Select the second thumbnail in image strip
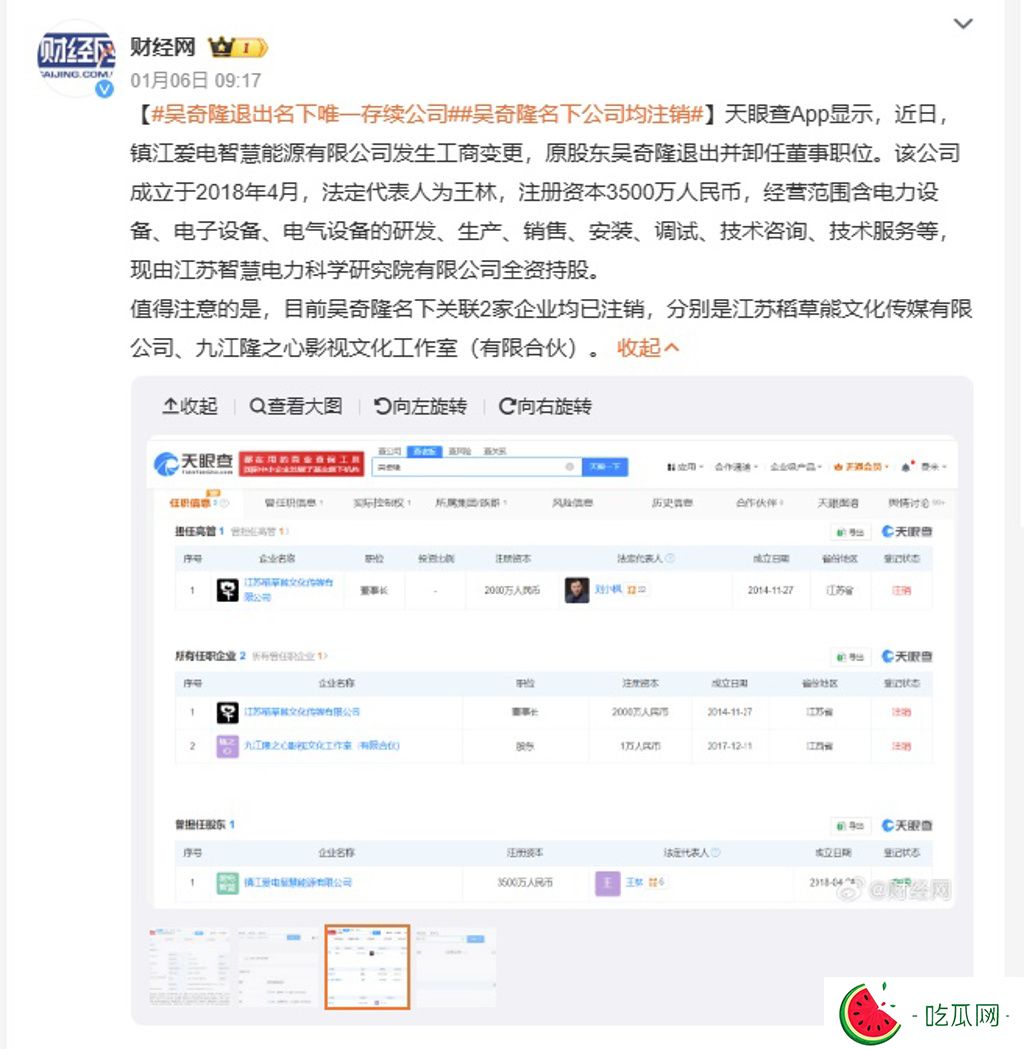 (x=279, y=967)
